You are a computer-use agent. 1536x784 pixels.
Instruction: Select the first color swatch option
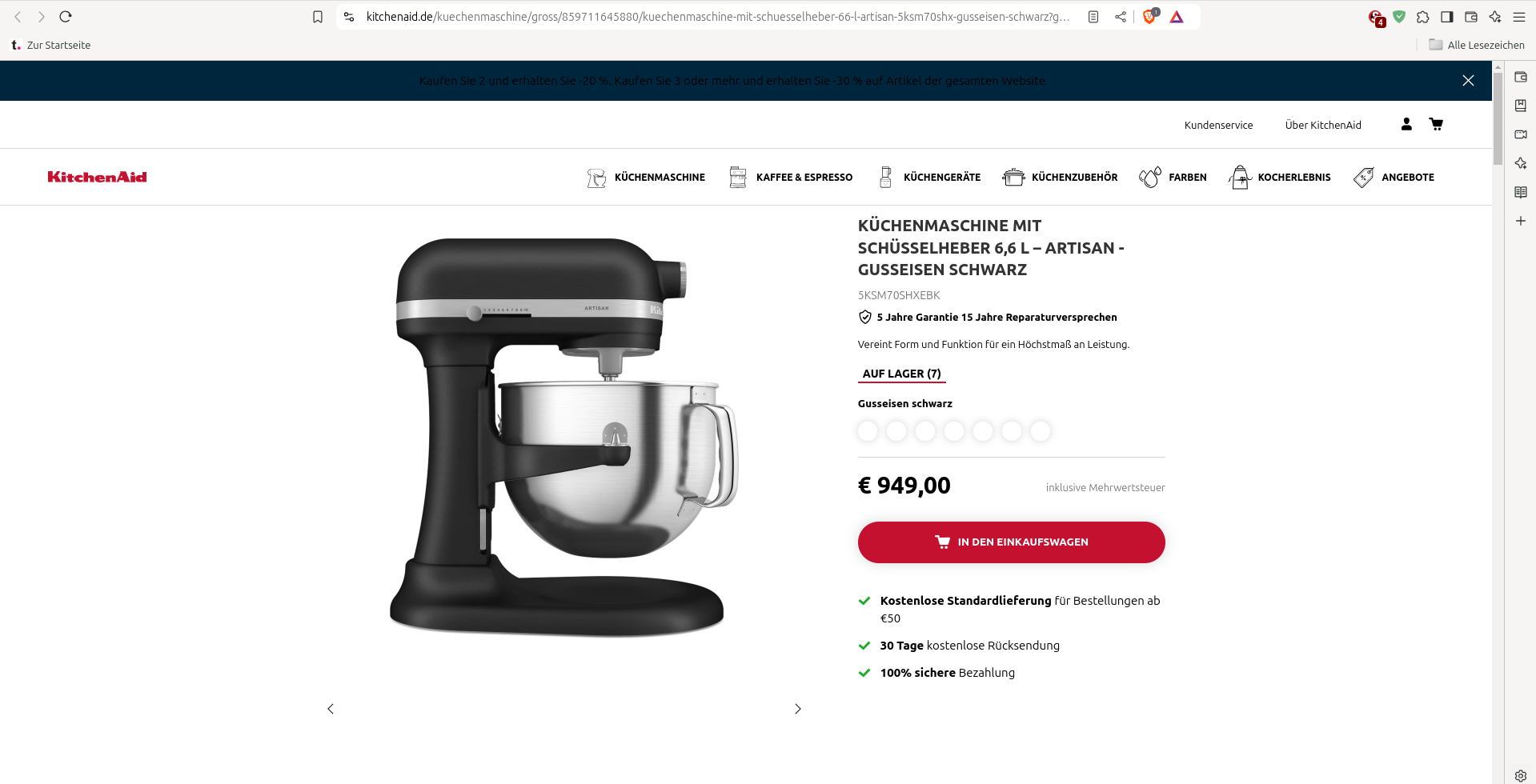[868, 431]
